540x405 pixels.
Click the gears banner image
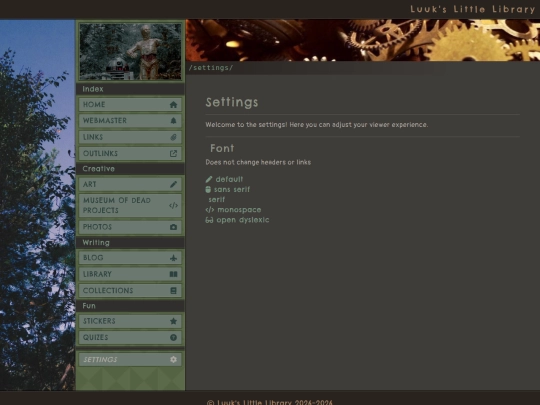363,40
